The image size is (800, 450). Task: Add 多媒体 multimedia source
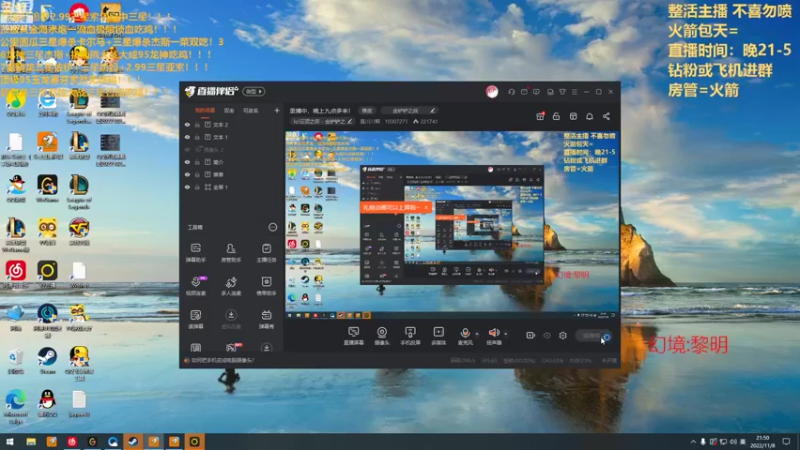pyautogui.click(x=438, y=336)
